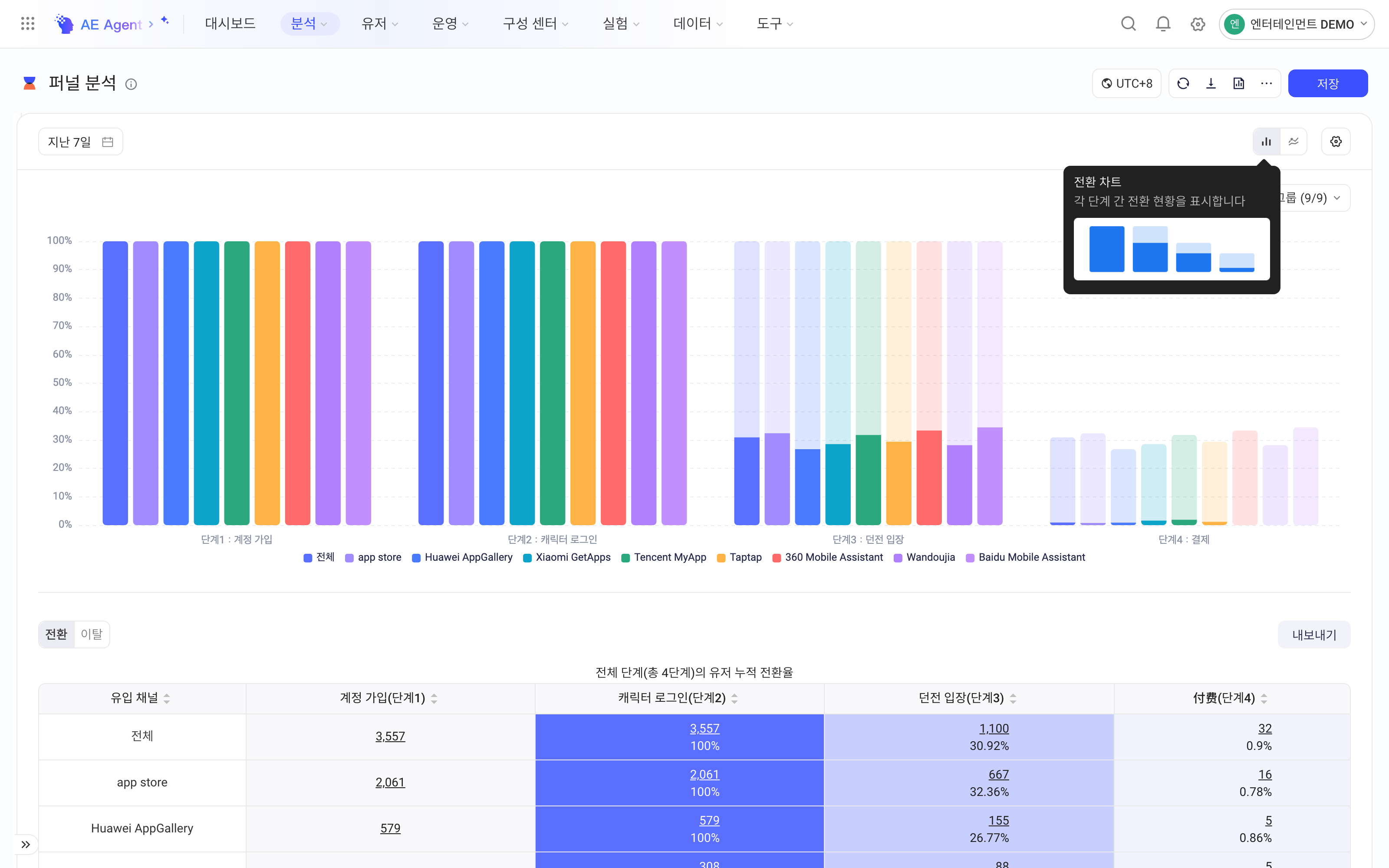
Task: Sort by 던전 입장(단계3) column
Action: click(1013, 698)
